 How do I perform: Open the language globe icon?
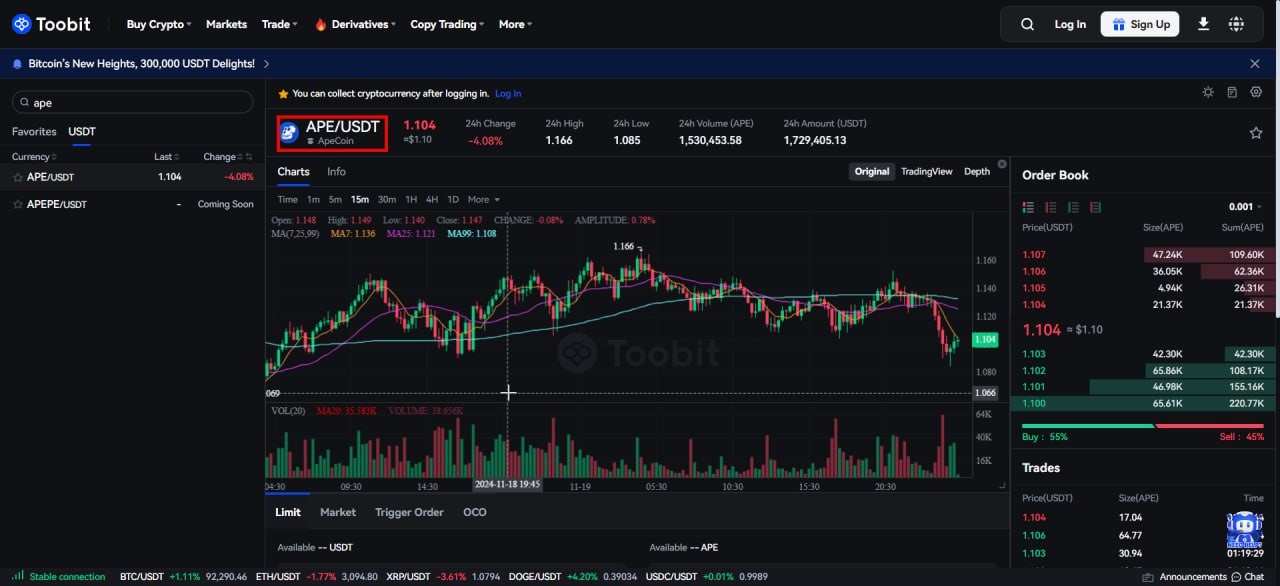pos(1236,24)
